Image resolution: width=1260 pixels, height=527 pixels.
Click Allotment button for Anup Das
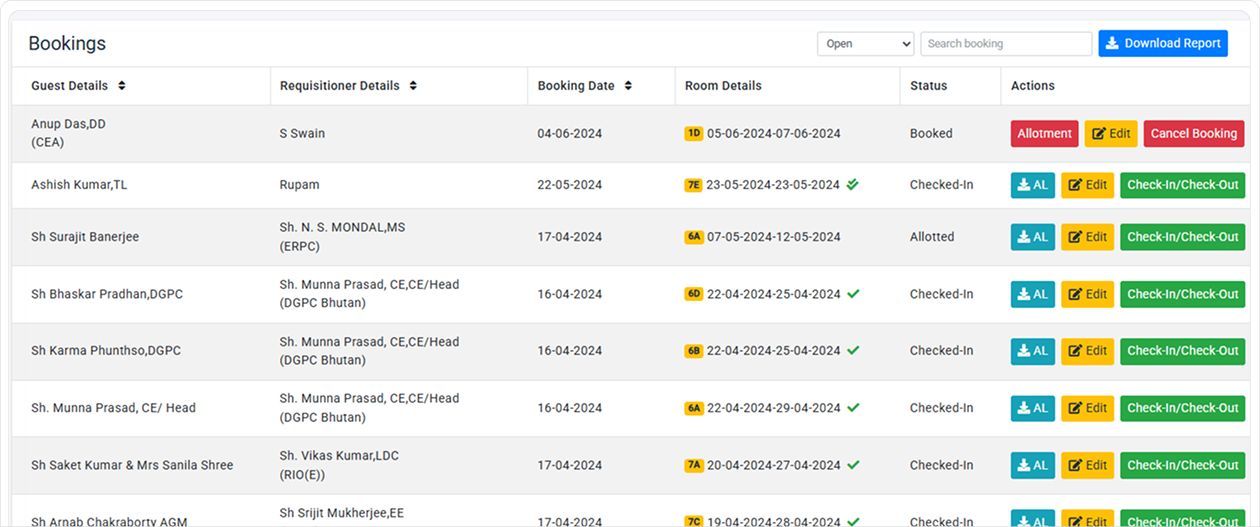(1044, 134)
